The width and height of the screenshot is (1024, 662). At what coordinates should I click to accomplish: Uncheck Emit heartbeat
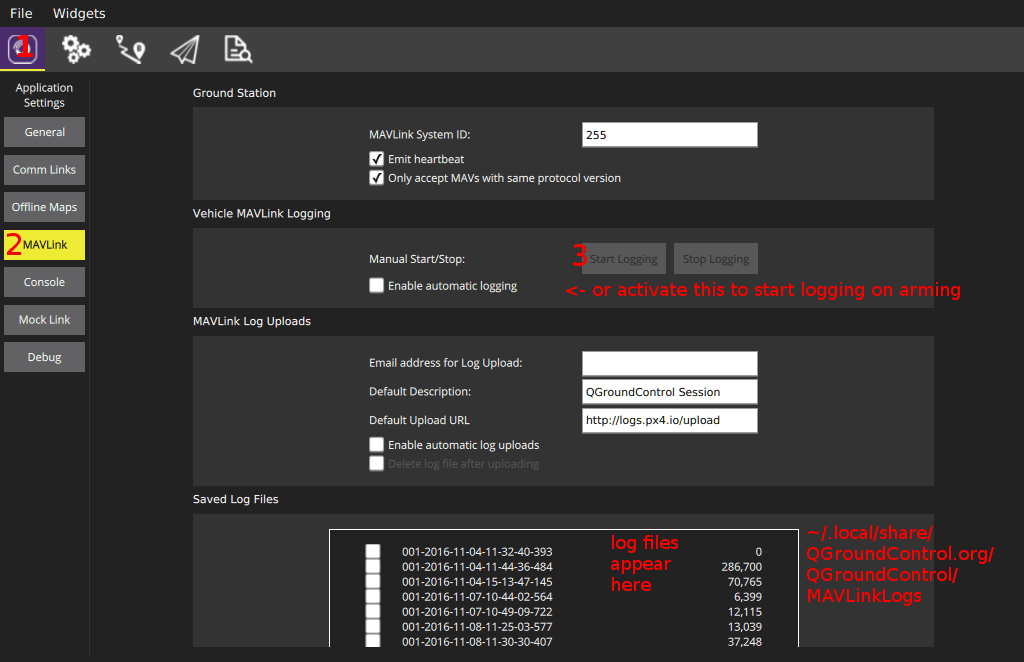tap(377, 158)
